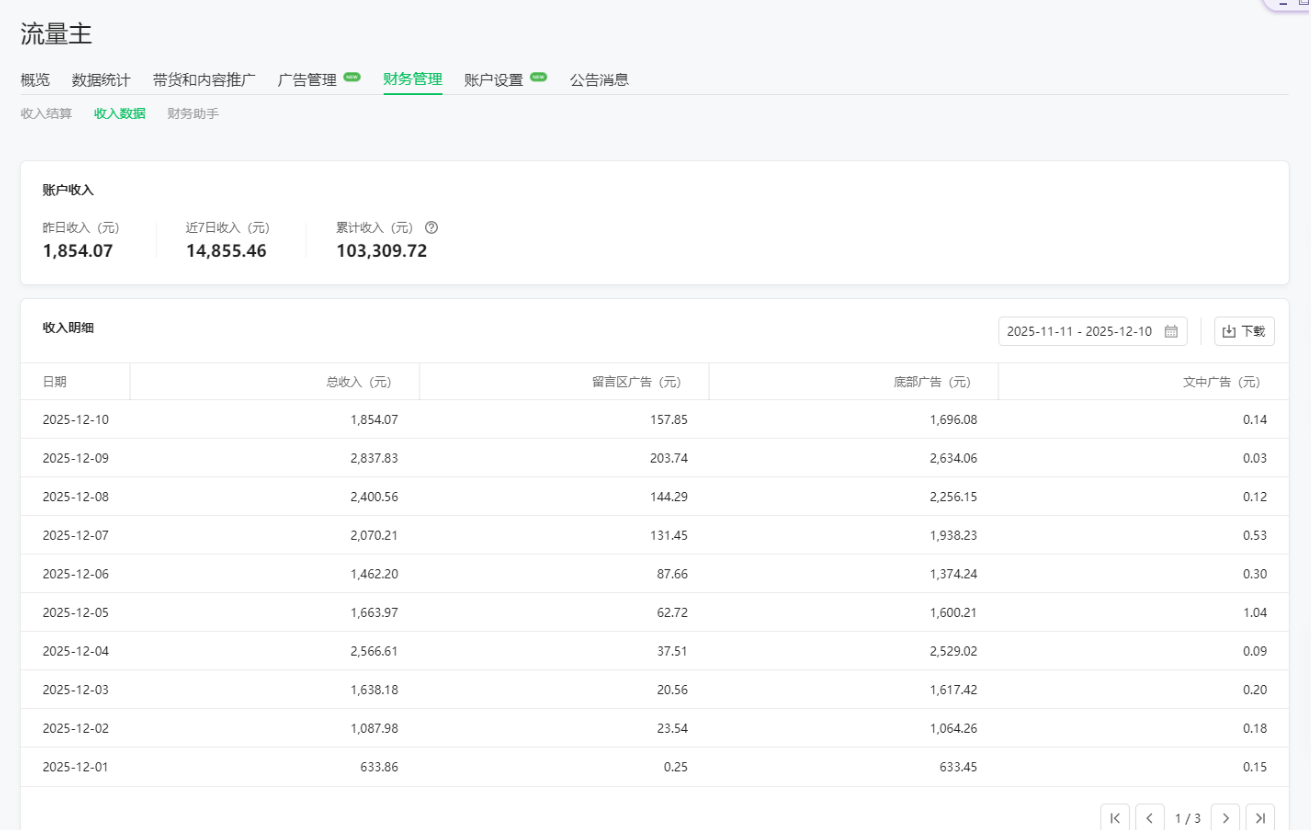Open the 账户设置 tab
The height and width of the screenshot is (830, 1311).
[494, 80]
